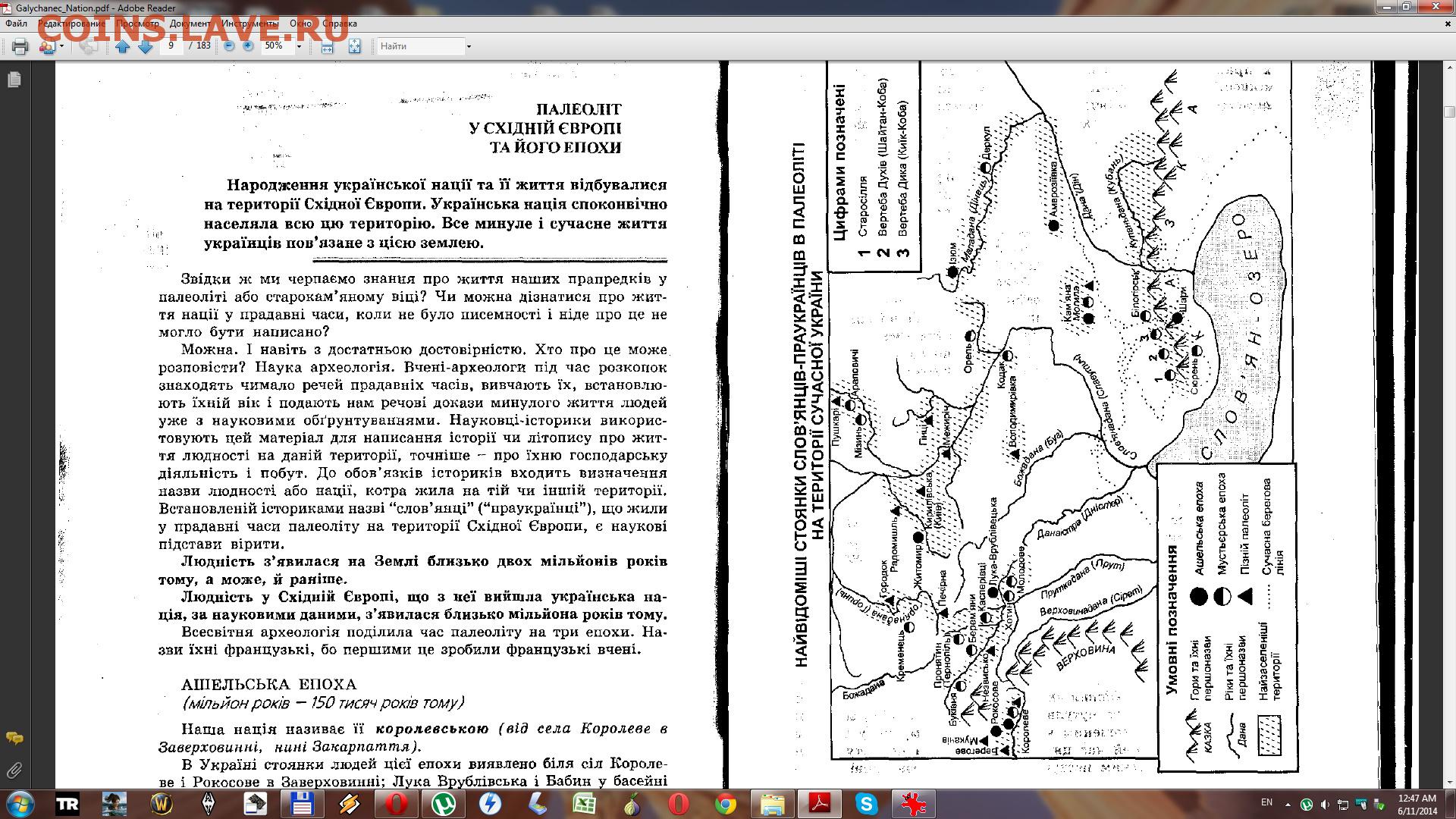Open the uTorrent taskbar icon
Viewport: 1456px width, 819px height.
point(444,805)
